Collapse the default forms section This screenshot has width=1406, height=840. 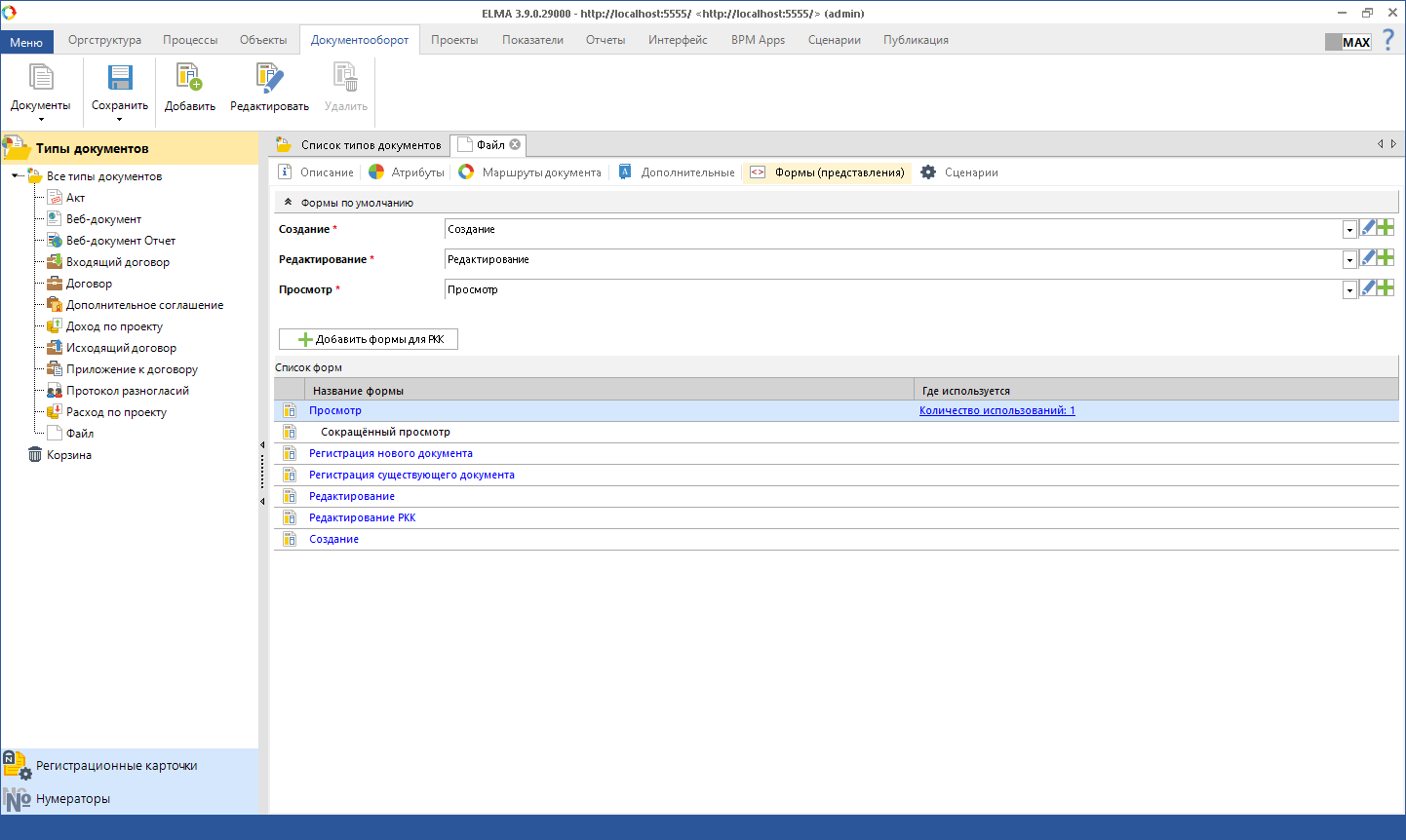pos(288,203)
